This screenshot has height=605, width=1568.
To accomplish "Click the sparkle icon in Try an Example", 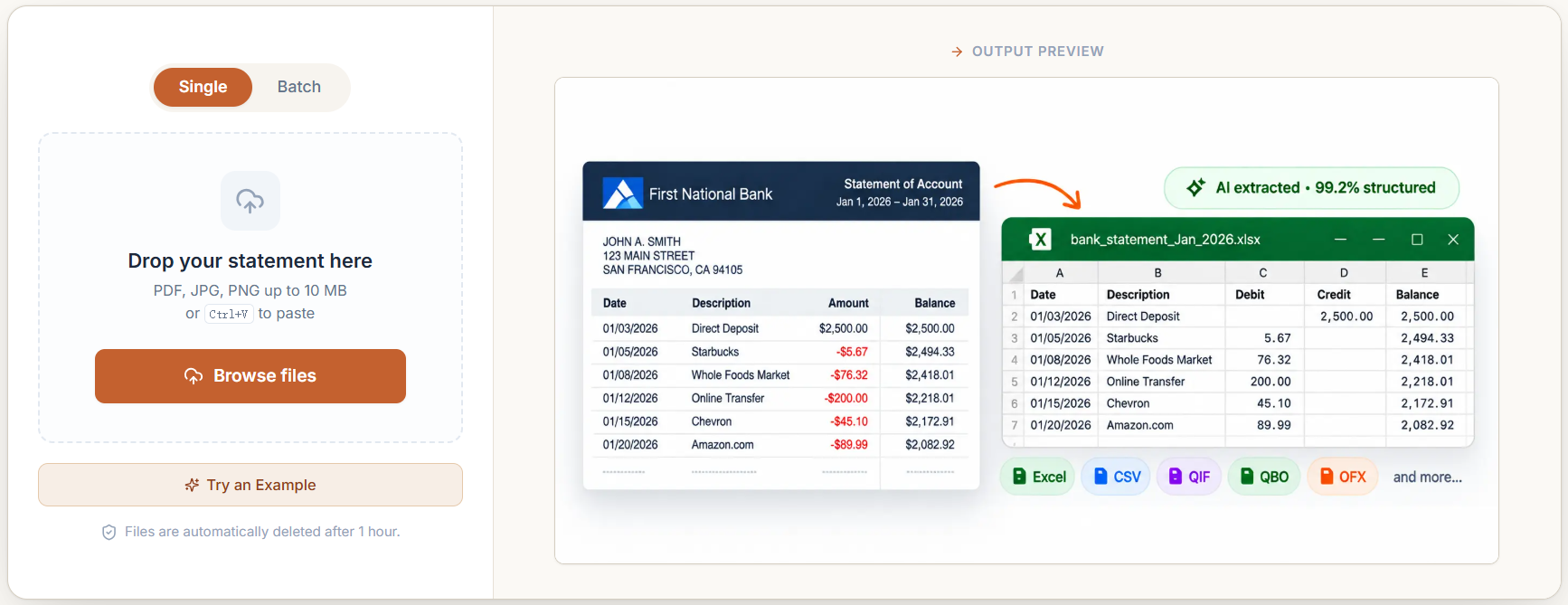I will coord(192,486).
